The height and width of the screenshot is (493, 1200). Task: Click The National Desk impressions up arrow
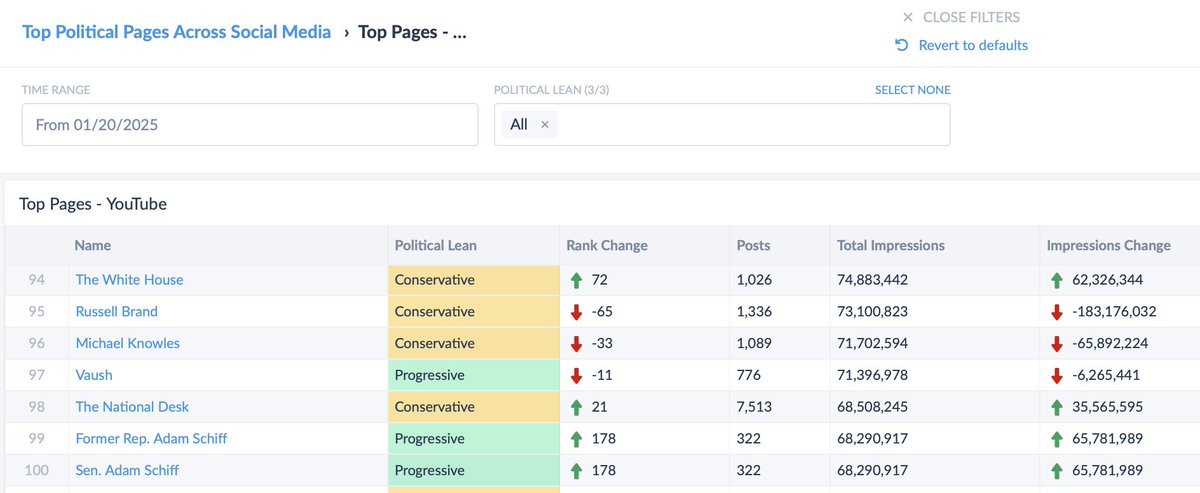(1058, 407)
